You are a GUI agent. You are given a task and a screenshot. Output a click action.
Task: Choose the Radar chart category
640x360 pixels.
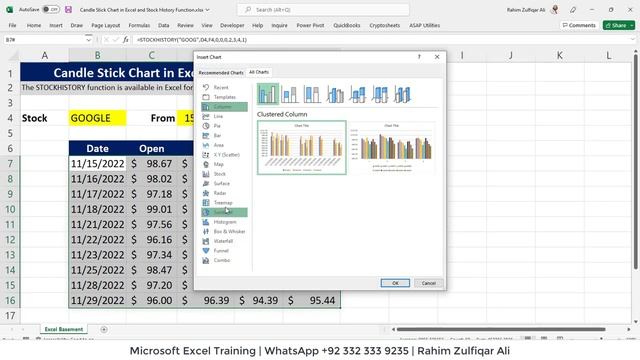(224, 193)
